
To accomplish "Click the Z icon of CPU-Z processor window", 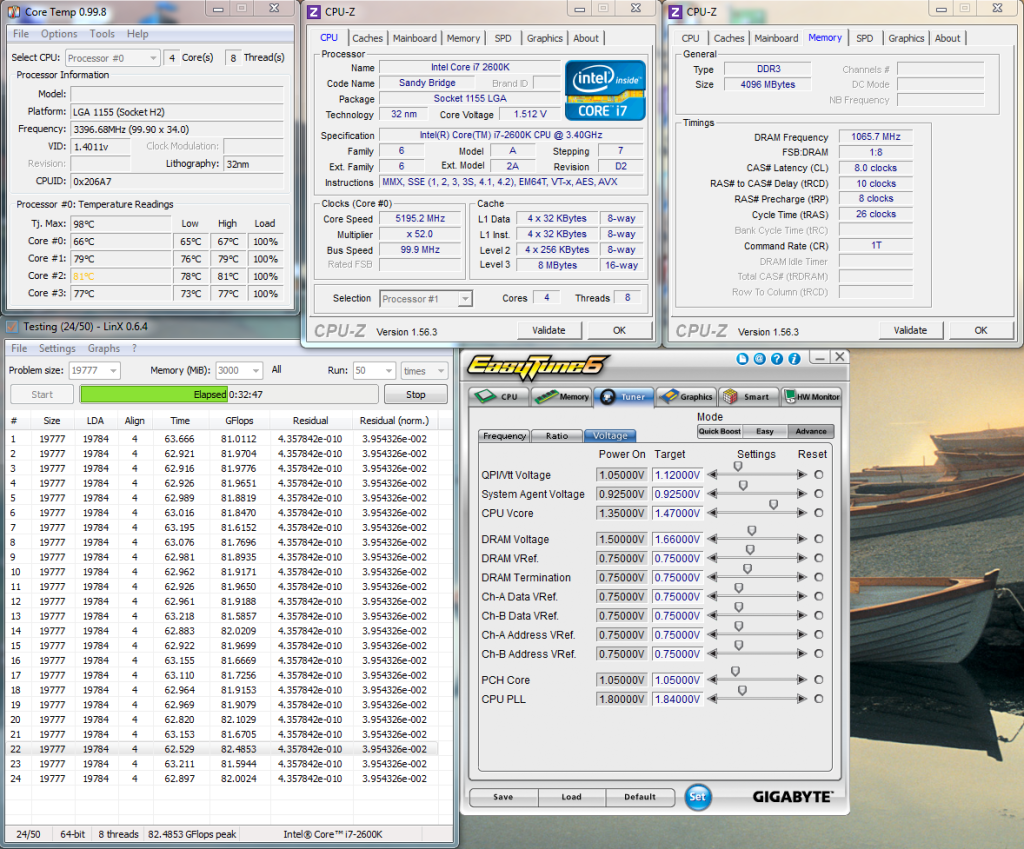I will coord(314,12).
